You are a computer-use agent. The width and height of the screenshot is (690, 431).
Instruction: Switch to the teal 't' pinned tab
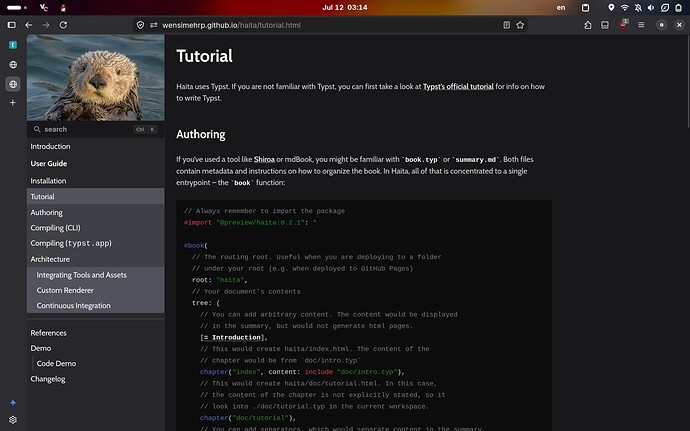[x=13, y=45]
